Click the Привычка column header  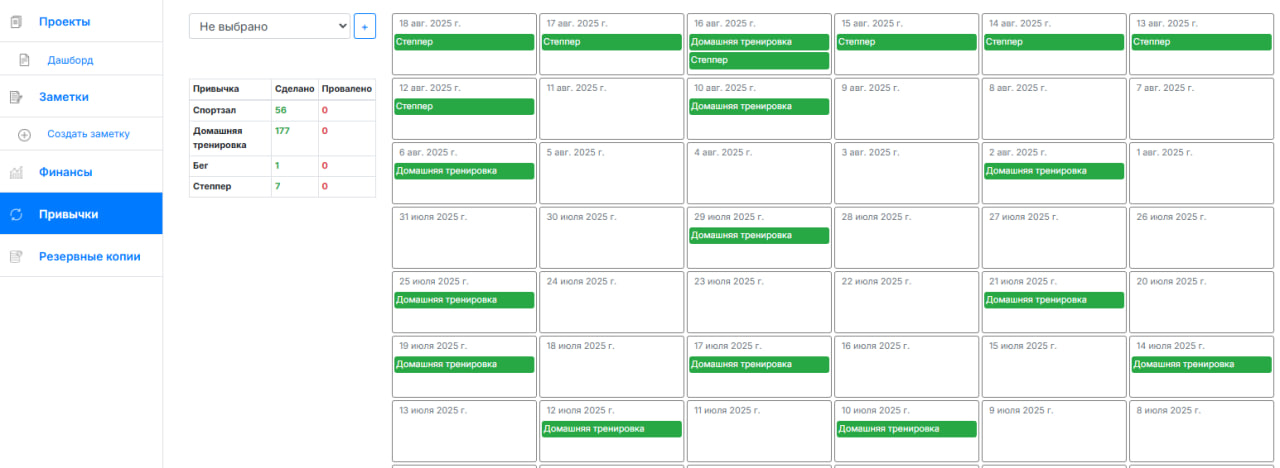click(216, 89)
